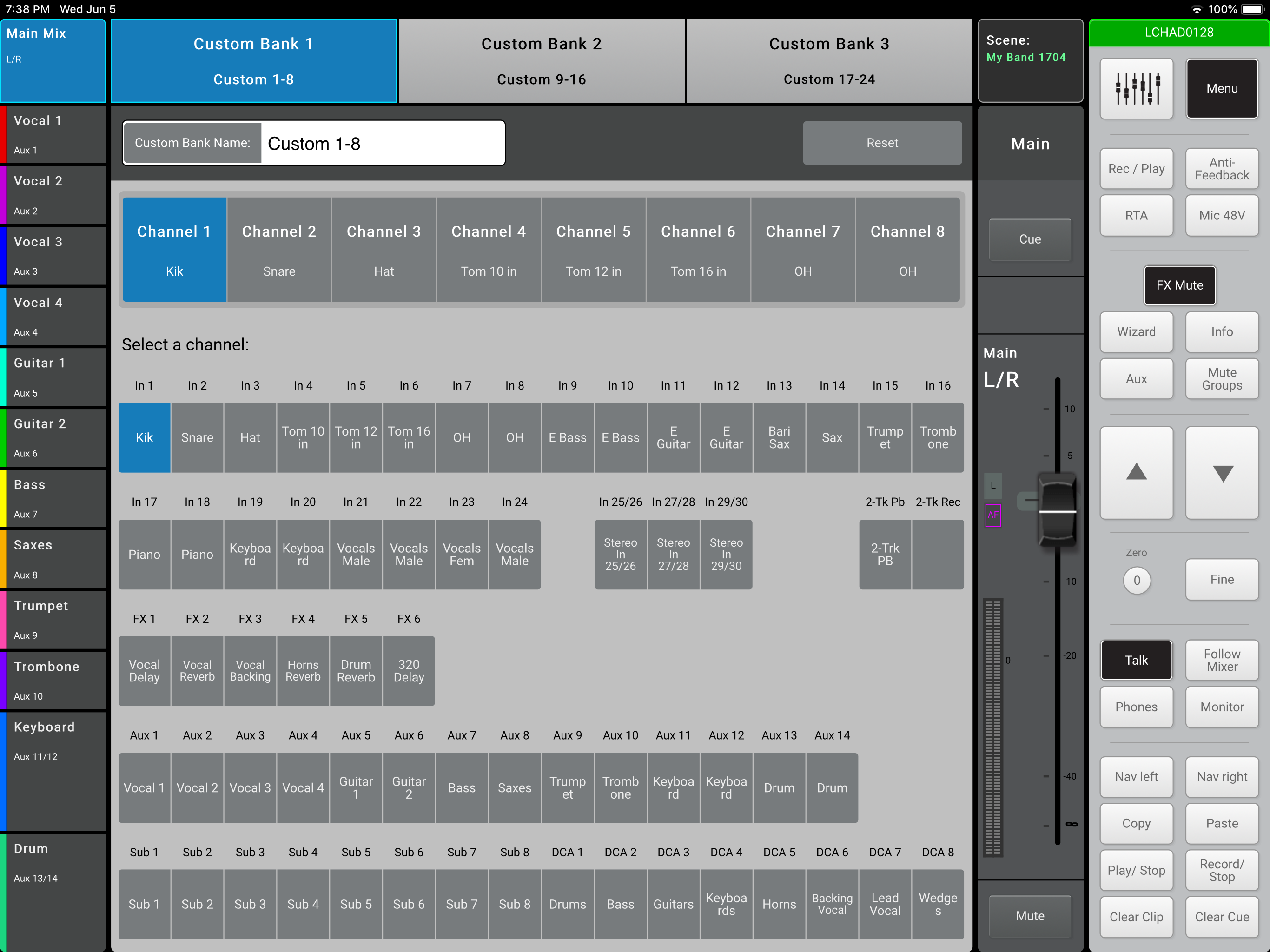Assign FX 6 320 Delay

point(409,671)
